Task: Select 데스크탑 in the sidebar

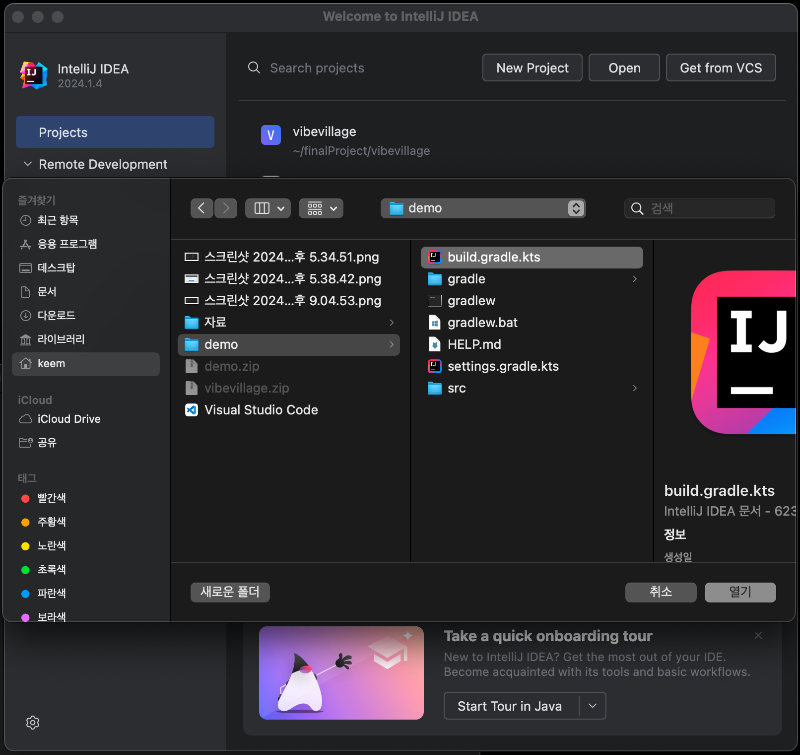Action: [x=86, y=268]
